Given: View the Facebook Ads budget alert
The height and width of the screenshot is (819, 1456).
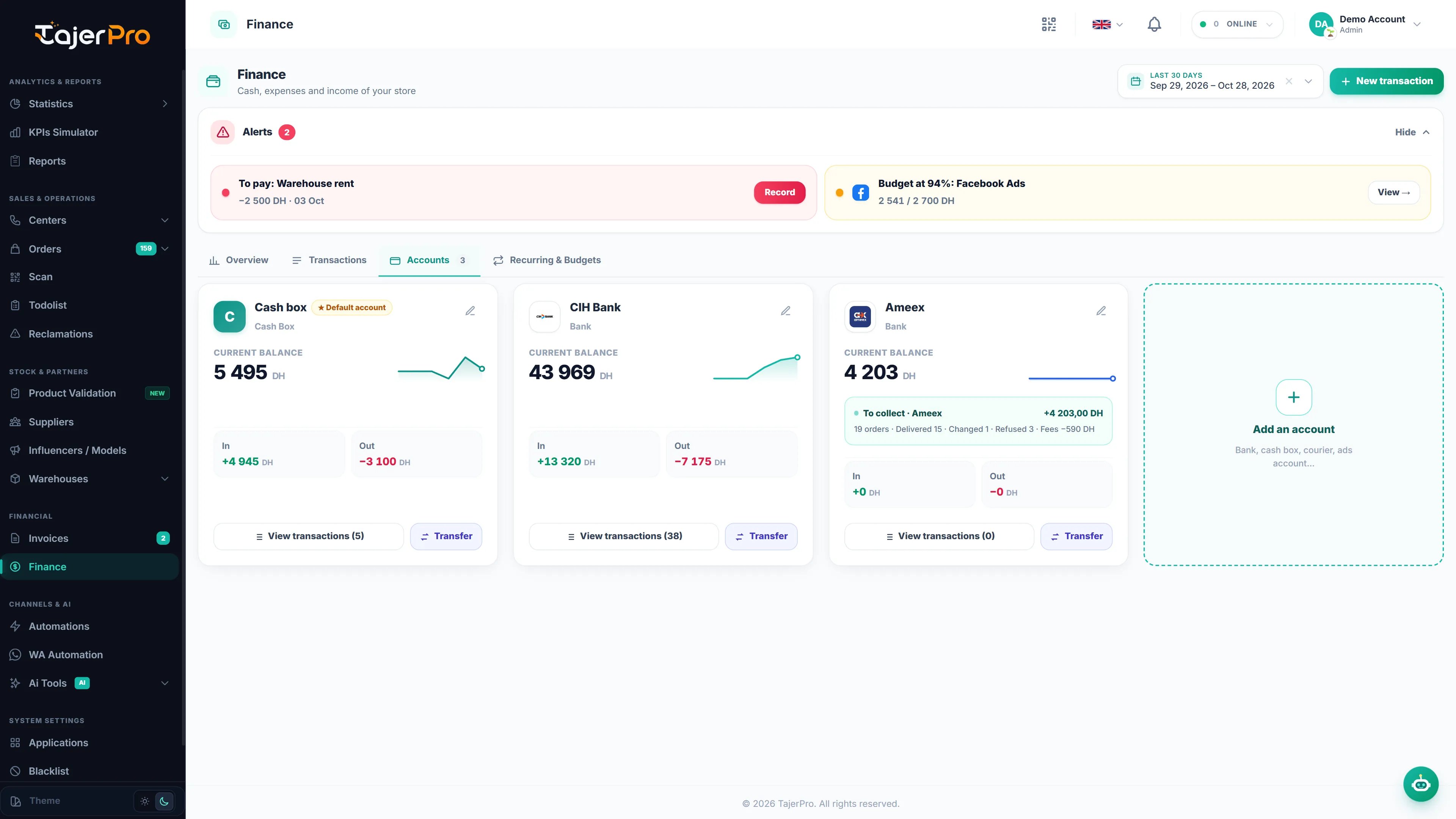Looking at the screenshot, I should tap(1394, 192).
